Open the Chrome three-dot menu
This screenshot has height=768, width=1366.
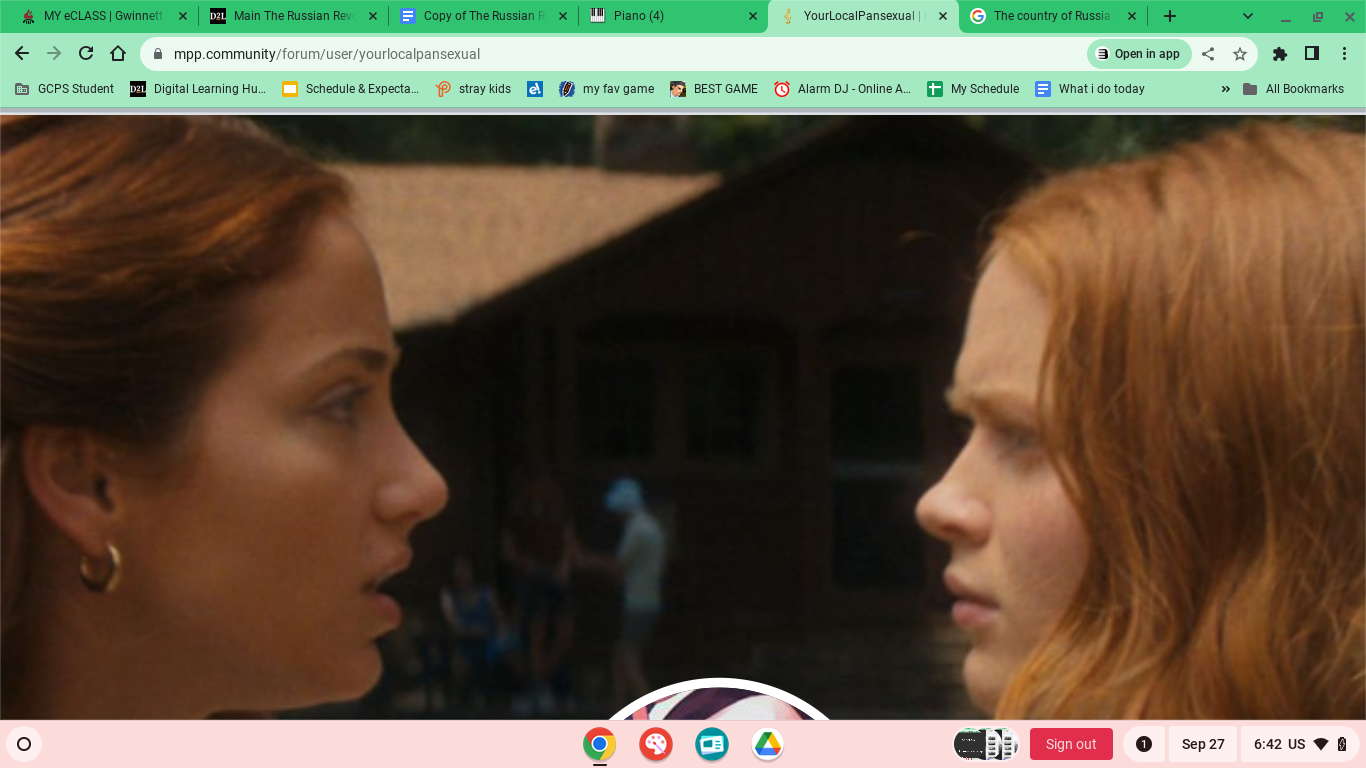pos(1345,54)
